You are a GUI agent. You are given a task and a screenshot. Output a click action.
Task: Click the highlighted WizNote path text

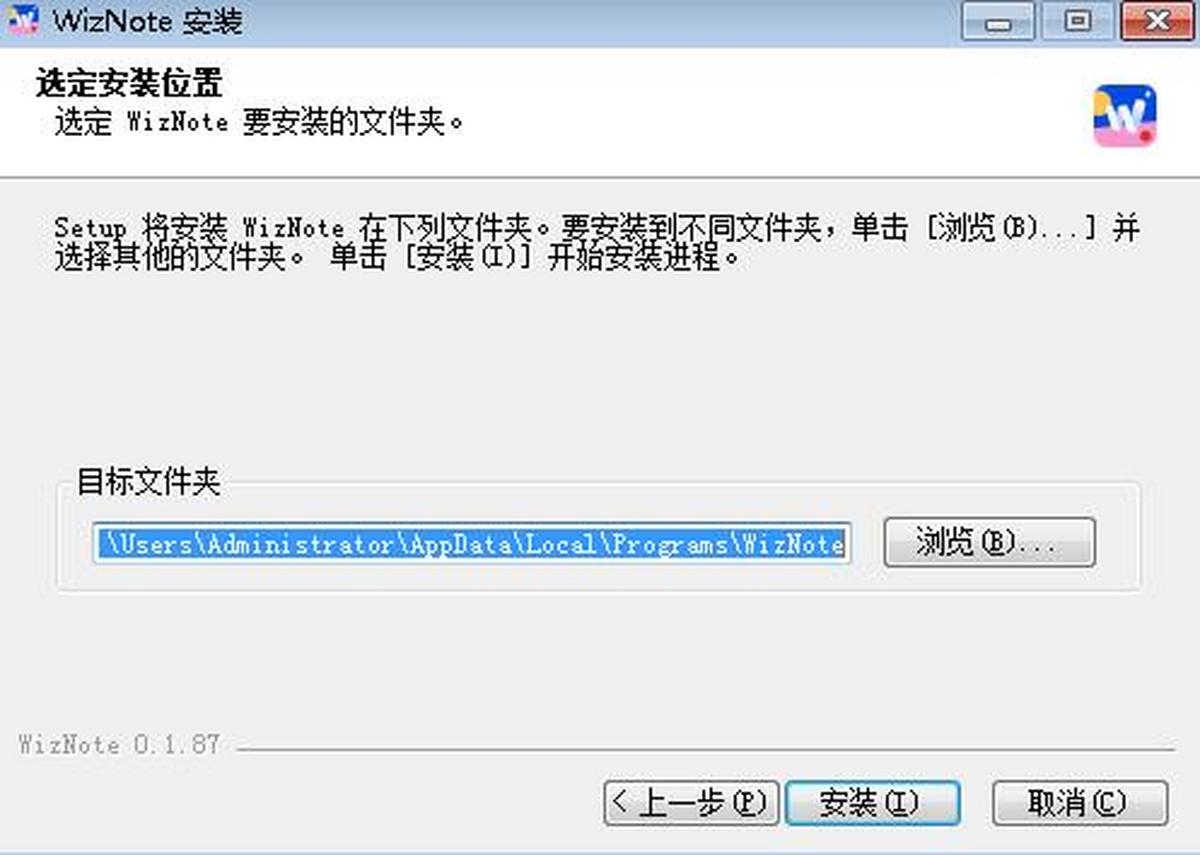472,544
